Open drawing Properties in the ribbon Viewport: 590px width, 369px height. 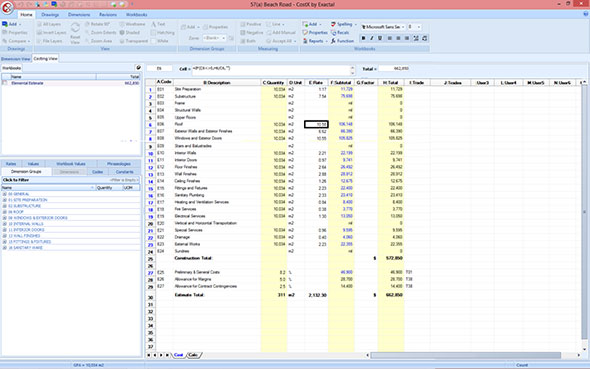click(15, 32)
